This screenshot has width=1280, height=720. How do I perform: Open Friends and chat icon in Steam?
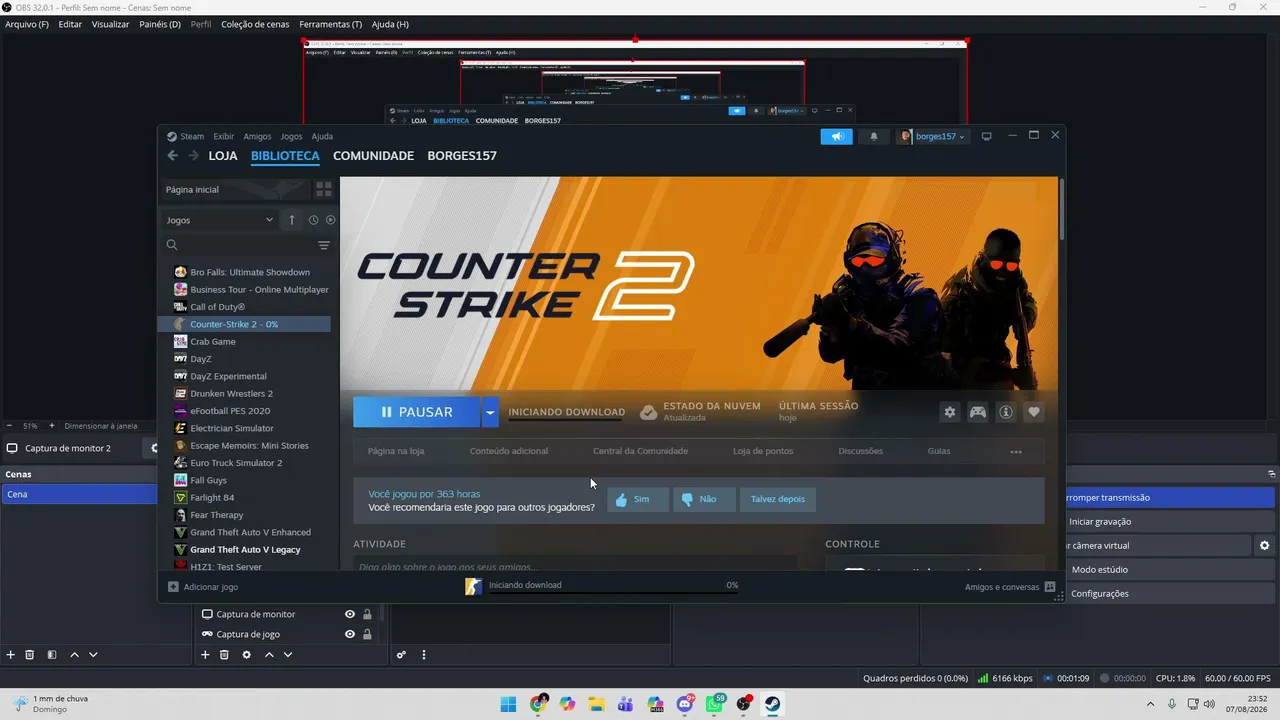(1050, 587)
